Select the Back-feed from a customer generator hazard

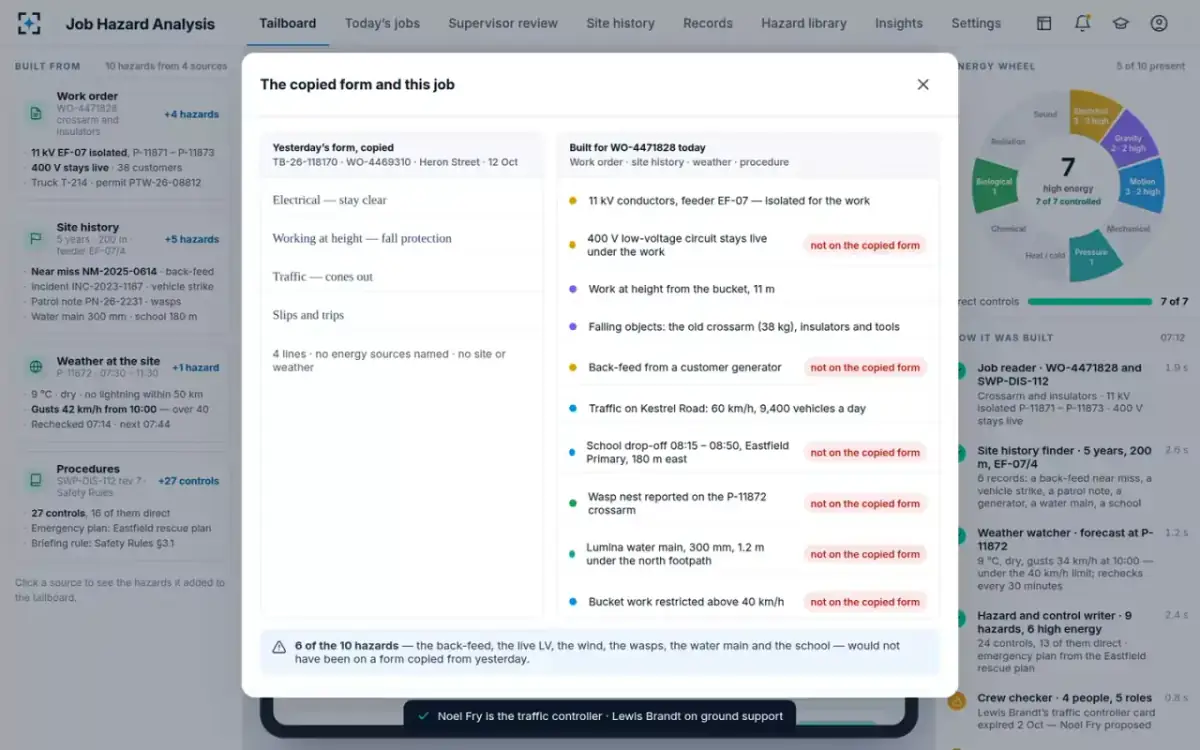click(748, 367)
